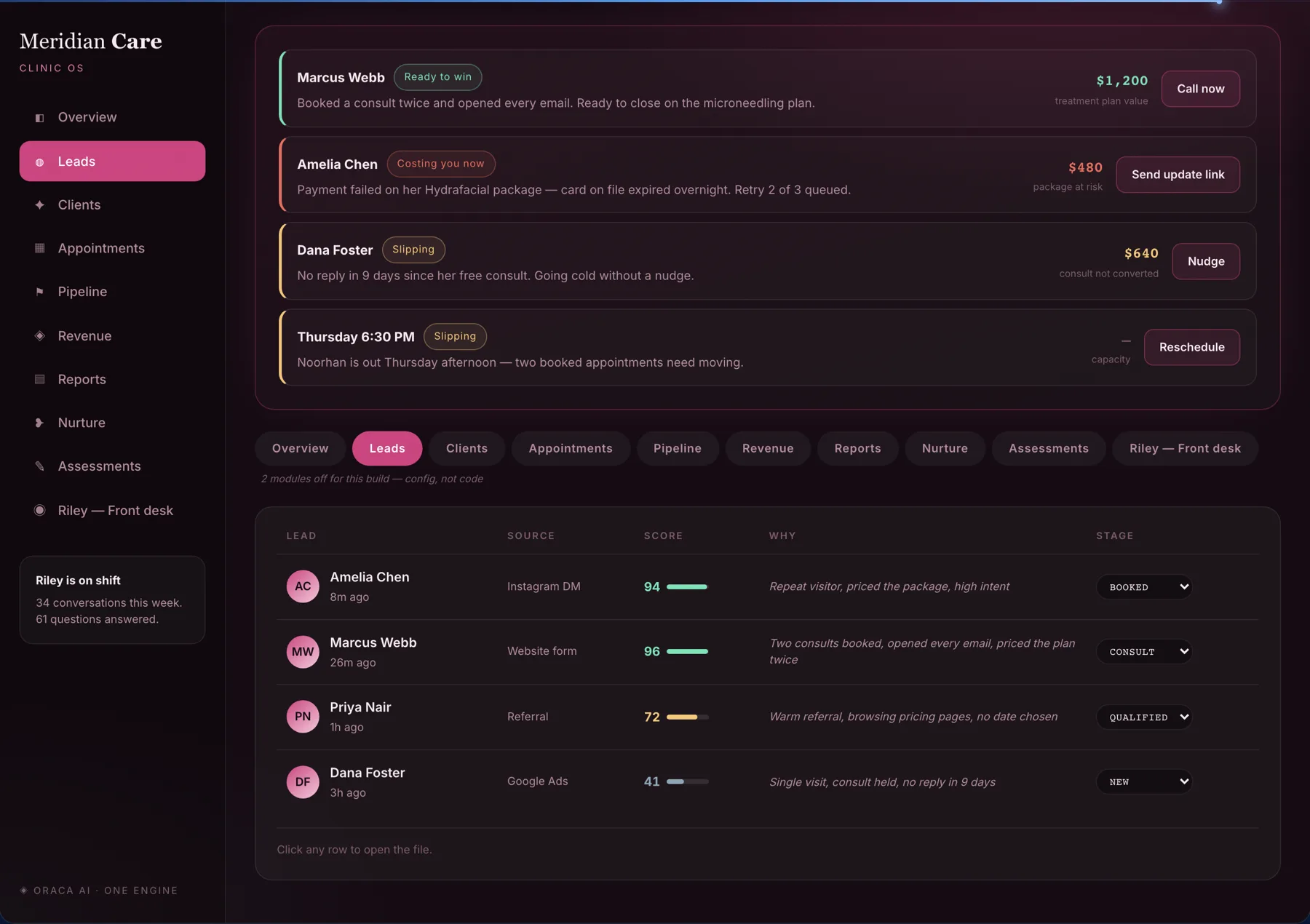
Task: Click Marcus Webb's MW avatar
Action: (x=303, y=652)
